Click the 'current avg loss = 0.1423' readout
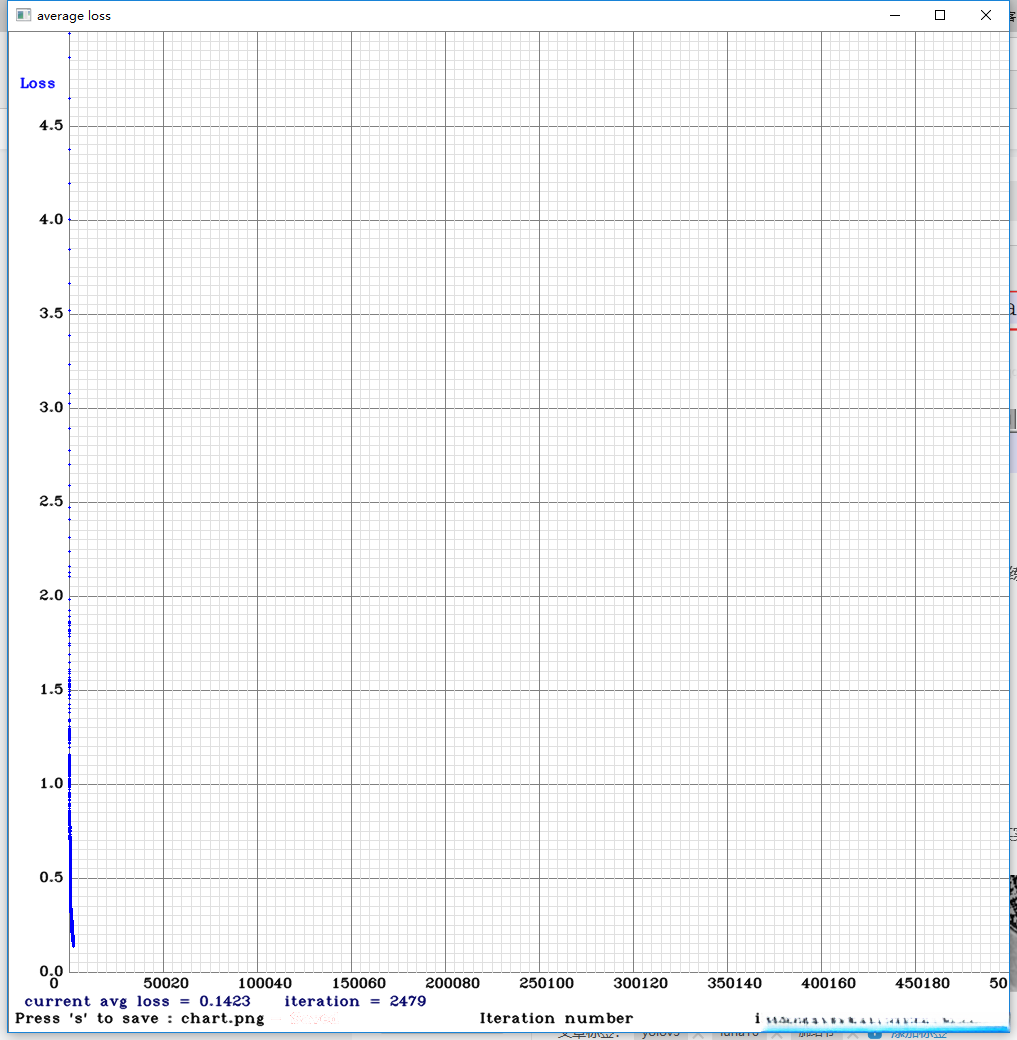 point(137,1002)
